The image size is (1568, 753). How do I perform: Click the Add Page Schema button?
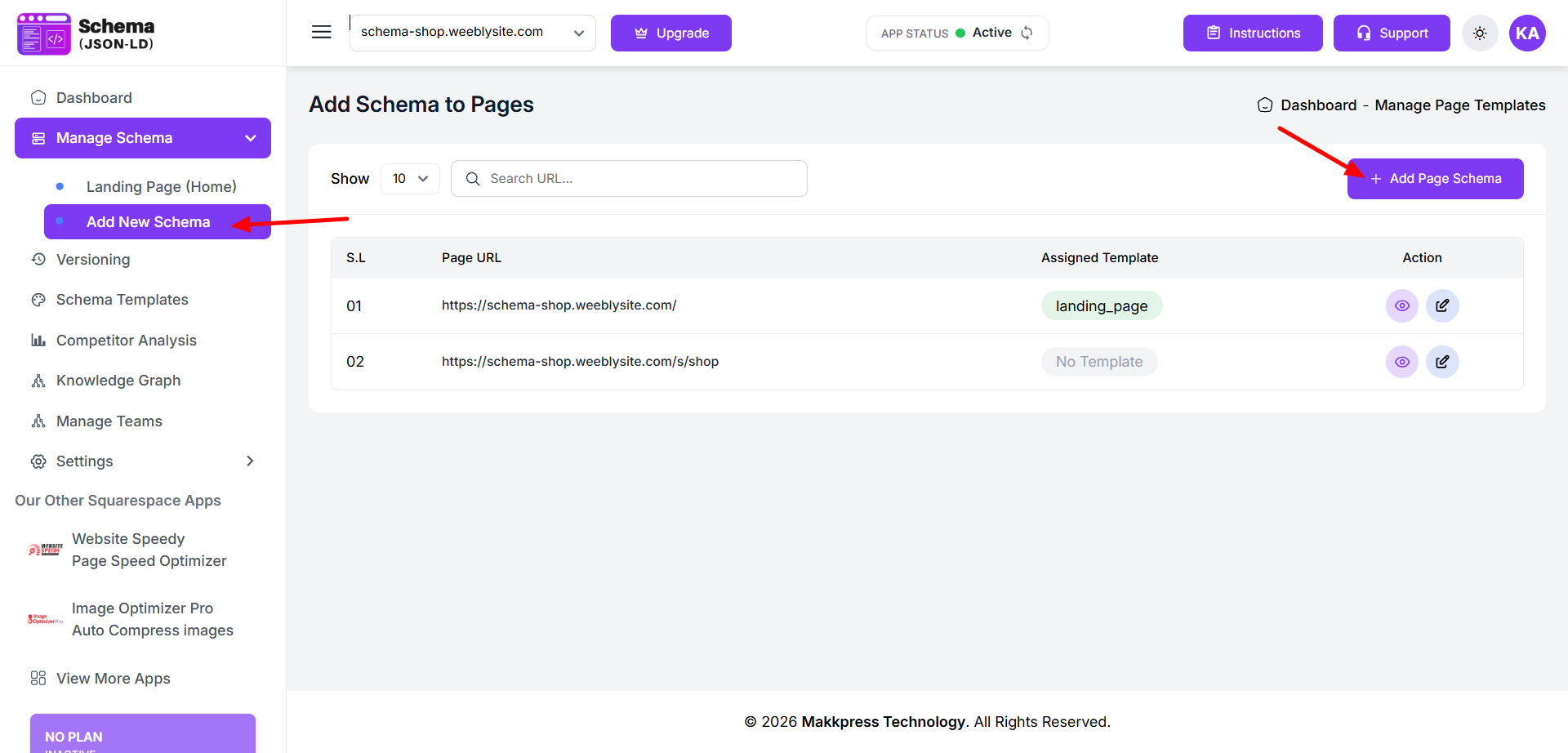coord(1435,179)
